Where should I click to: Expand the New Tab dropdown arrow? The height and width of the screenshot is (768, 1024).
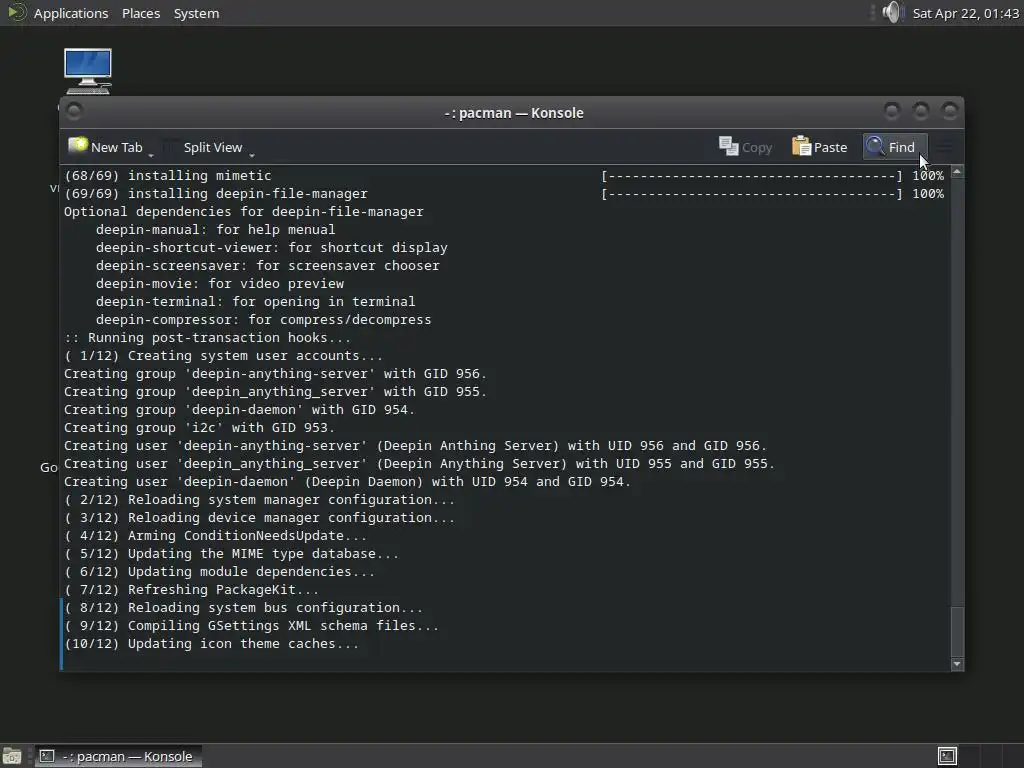pos(151,155)
